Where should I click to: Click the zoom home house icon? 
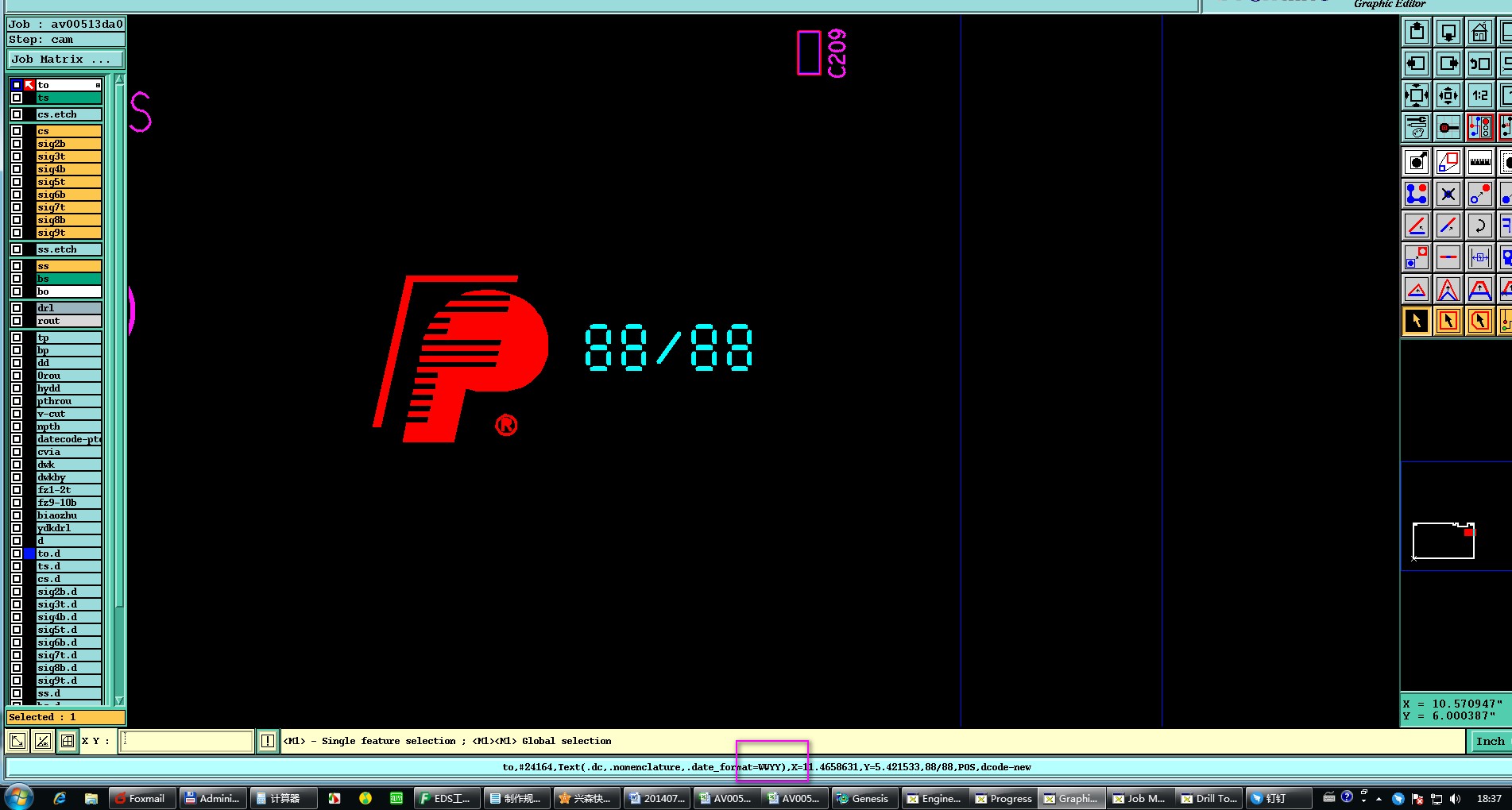[1480, 33]
